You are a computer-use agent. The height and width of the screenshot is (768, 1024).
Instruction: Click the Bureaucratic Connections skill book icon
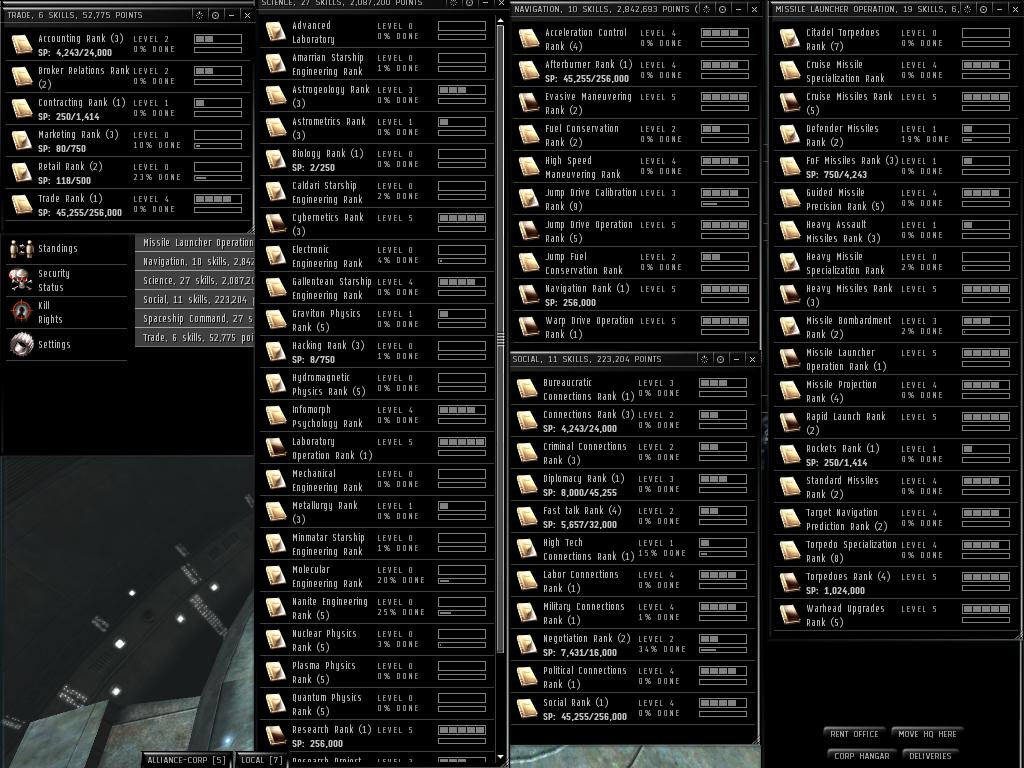[526, 389]
